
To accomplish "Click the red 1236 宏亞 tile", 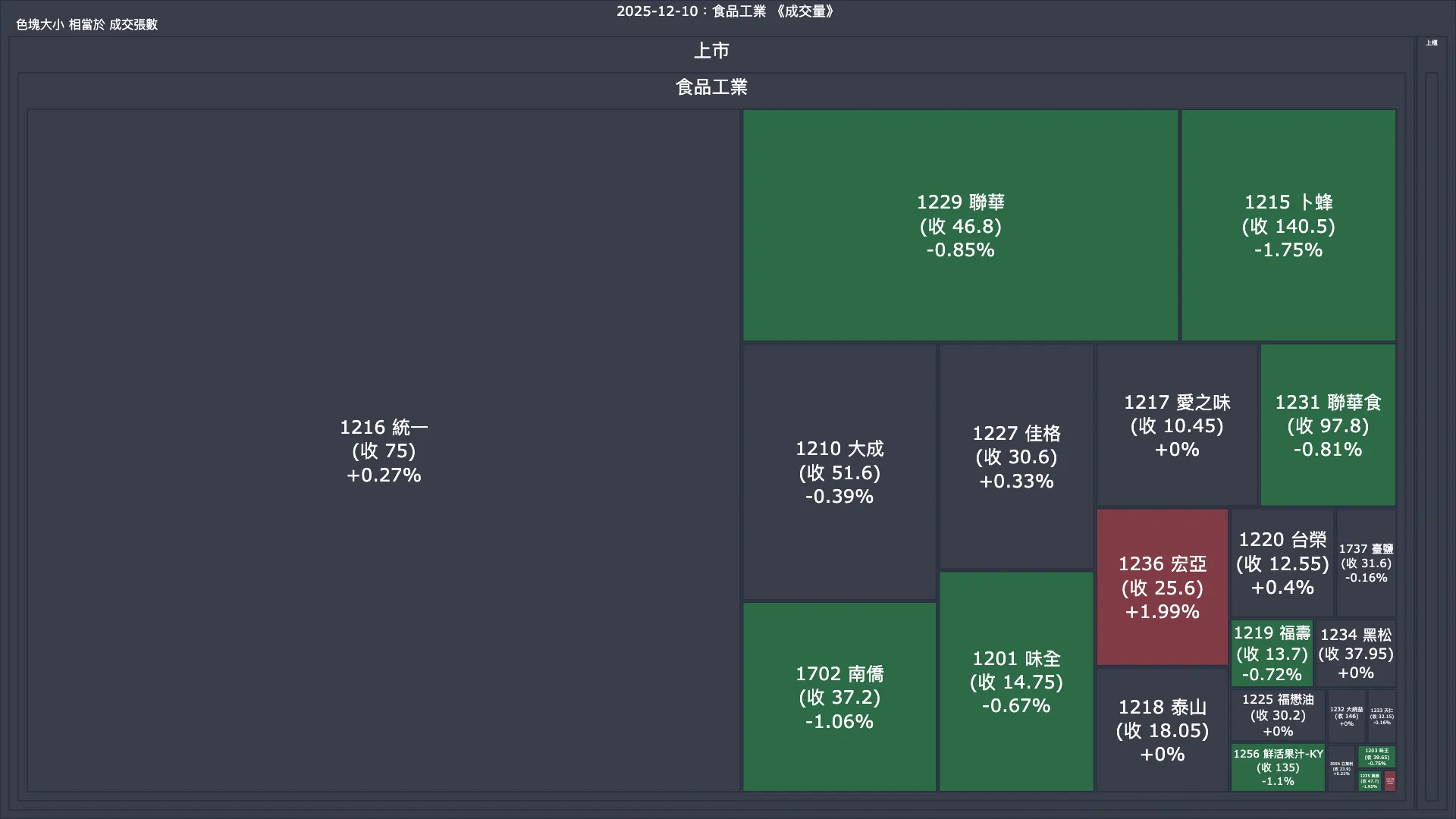I will (x=1162, y=587).
